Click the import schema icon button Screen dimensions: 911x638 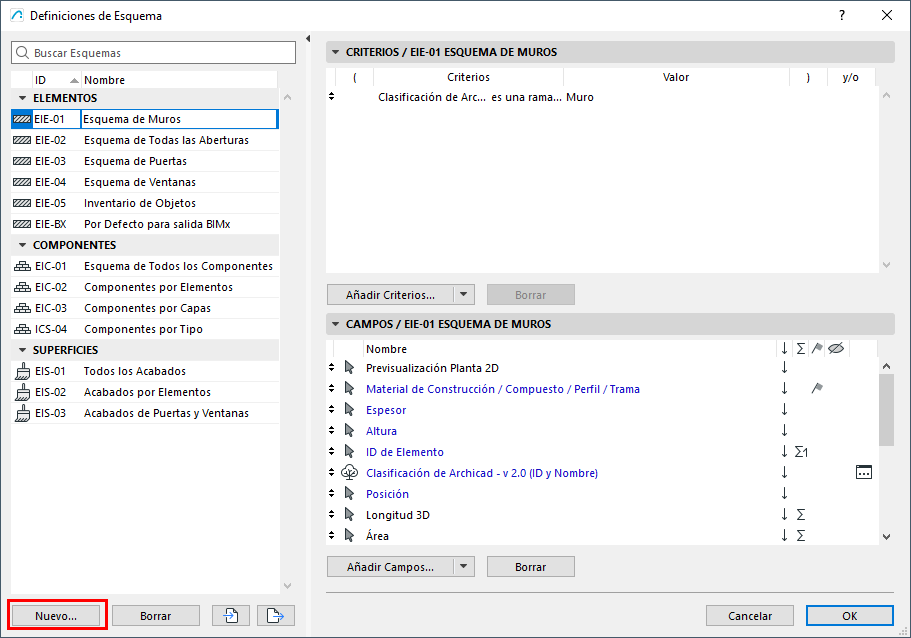[x=231, y=615]
